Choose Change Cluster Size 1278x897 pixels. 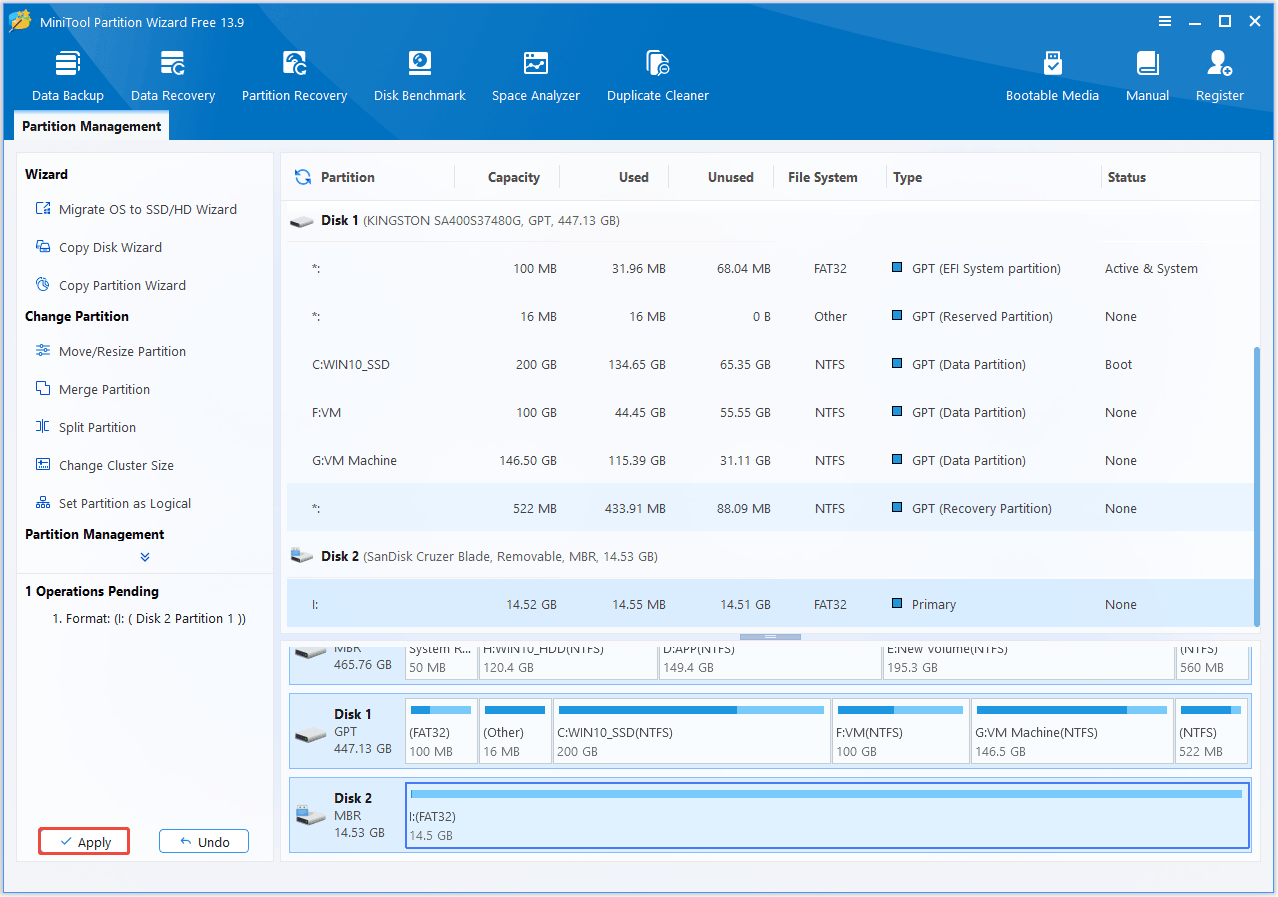(x=104, y=465)
